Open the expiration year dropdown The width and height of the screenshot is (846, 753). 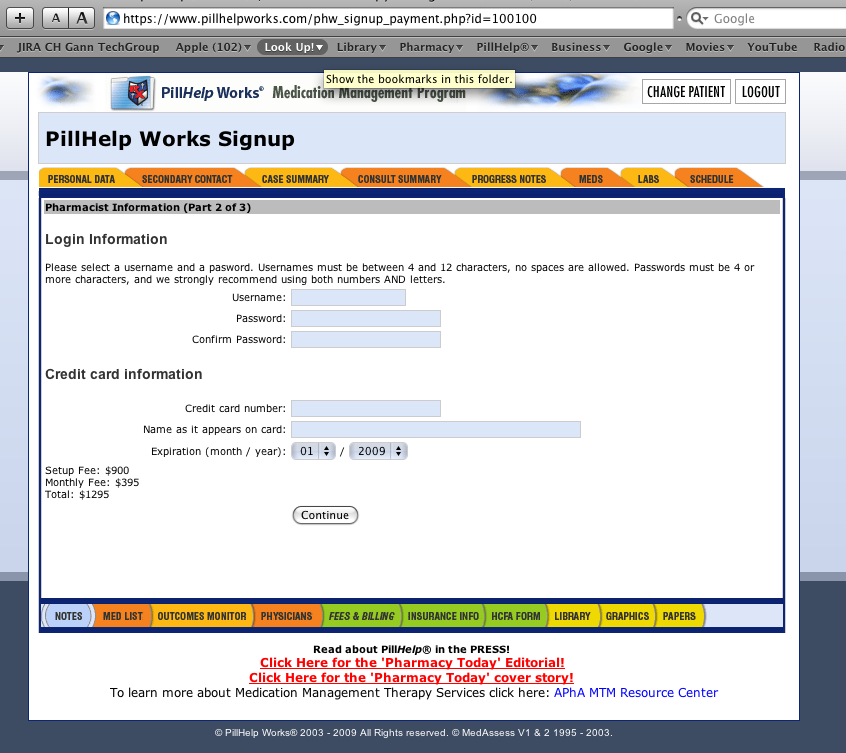point(378,451)
